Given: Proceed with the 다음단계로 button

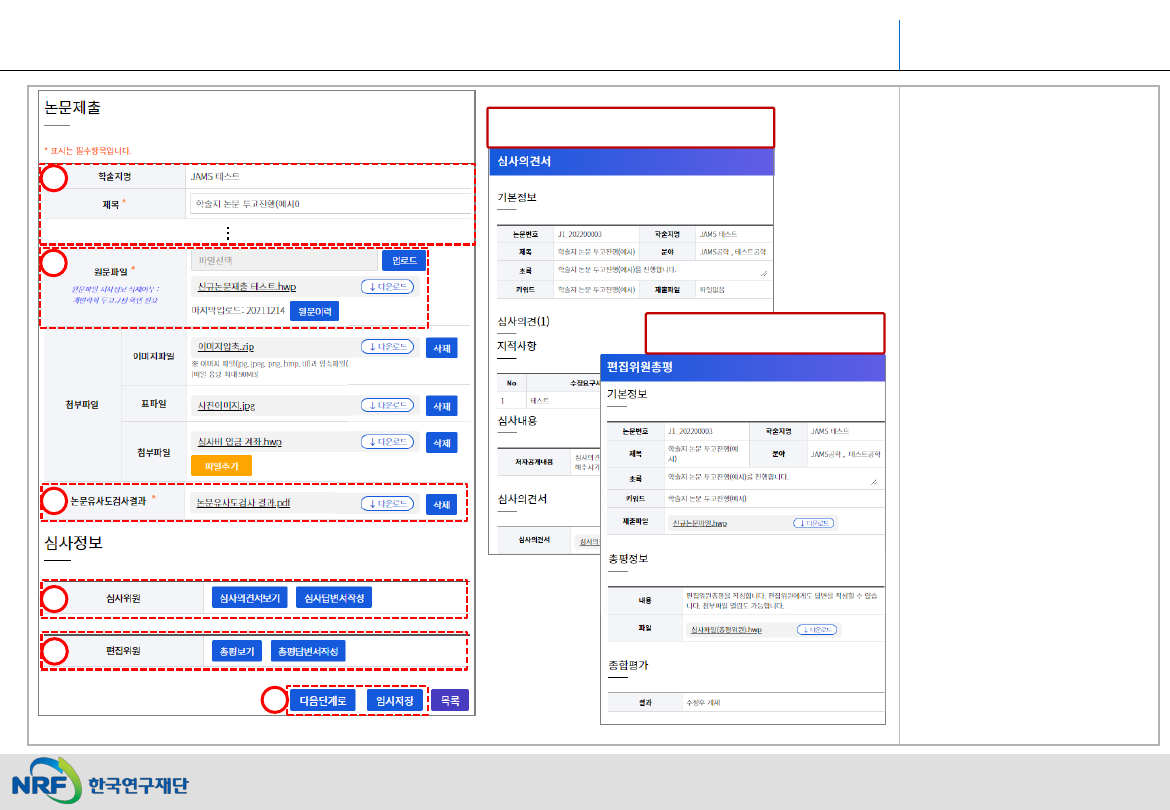Looking at the screenshot, I should [322, 701].
